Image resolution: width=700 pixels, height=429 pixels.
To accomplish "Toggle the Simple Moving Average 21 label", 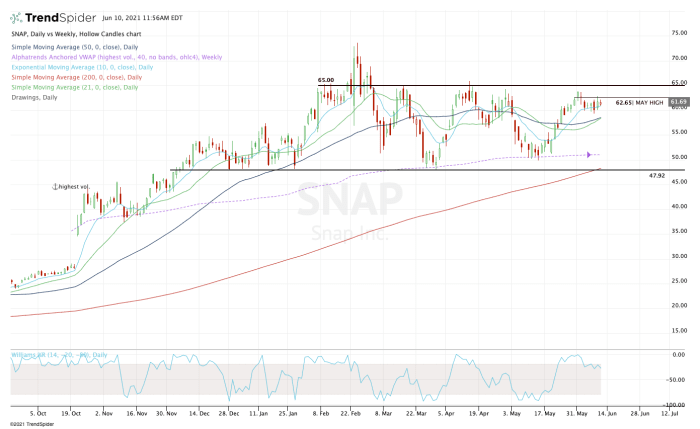I will coord(75,87).
